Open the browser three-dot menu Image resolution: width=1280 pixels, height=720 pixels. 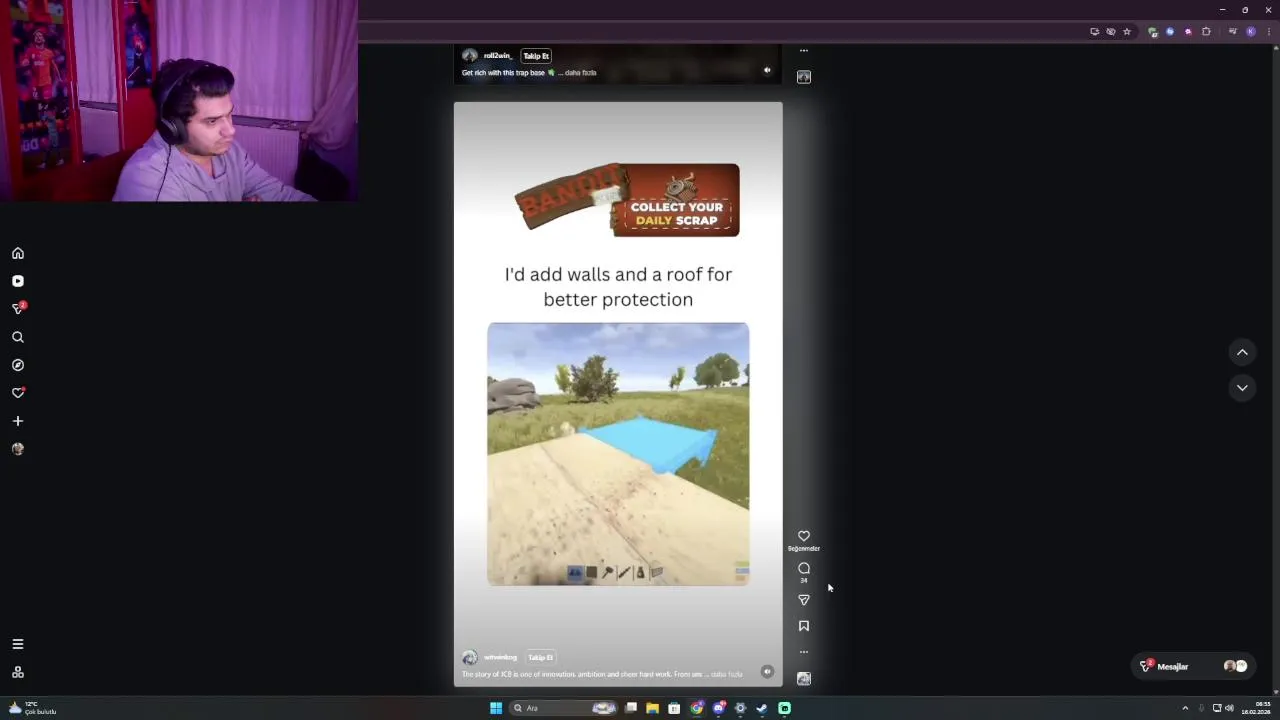coord(1268,32)
